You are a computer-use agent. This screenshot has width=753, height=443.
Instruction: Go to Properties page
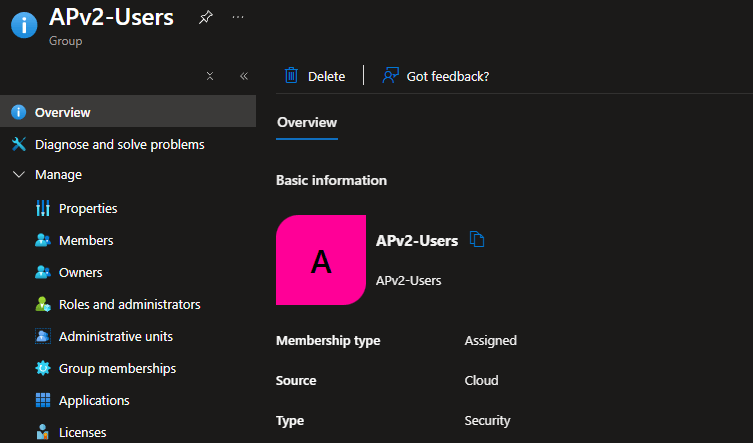pyautogui.click(x=88, y=208)
